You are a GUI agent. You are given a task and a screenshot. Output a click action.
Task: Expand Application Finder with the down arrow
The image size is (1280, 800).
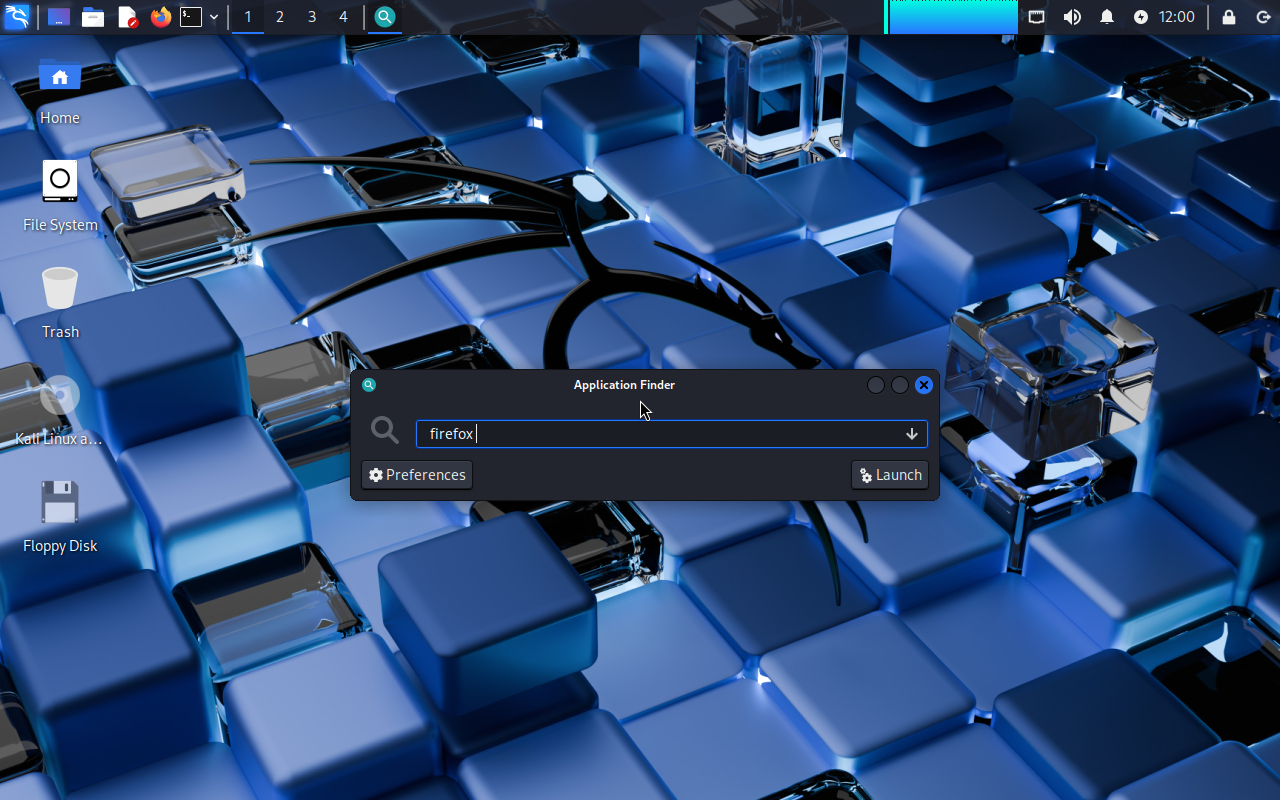coord(911,434)
